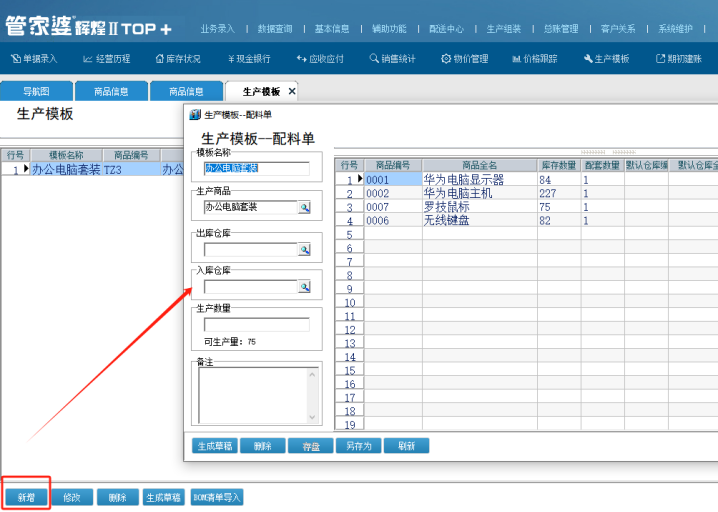
Task: Open the 辅助功能 menu
Action: tap(389, 29)
